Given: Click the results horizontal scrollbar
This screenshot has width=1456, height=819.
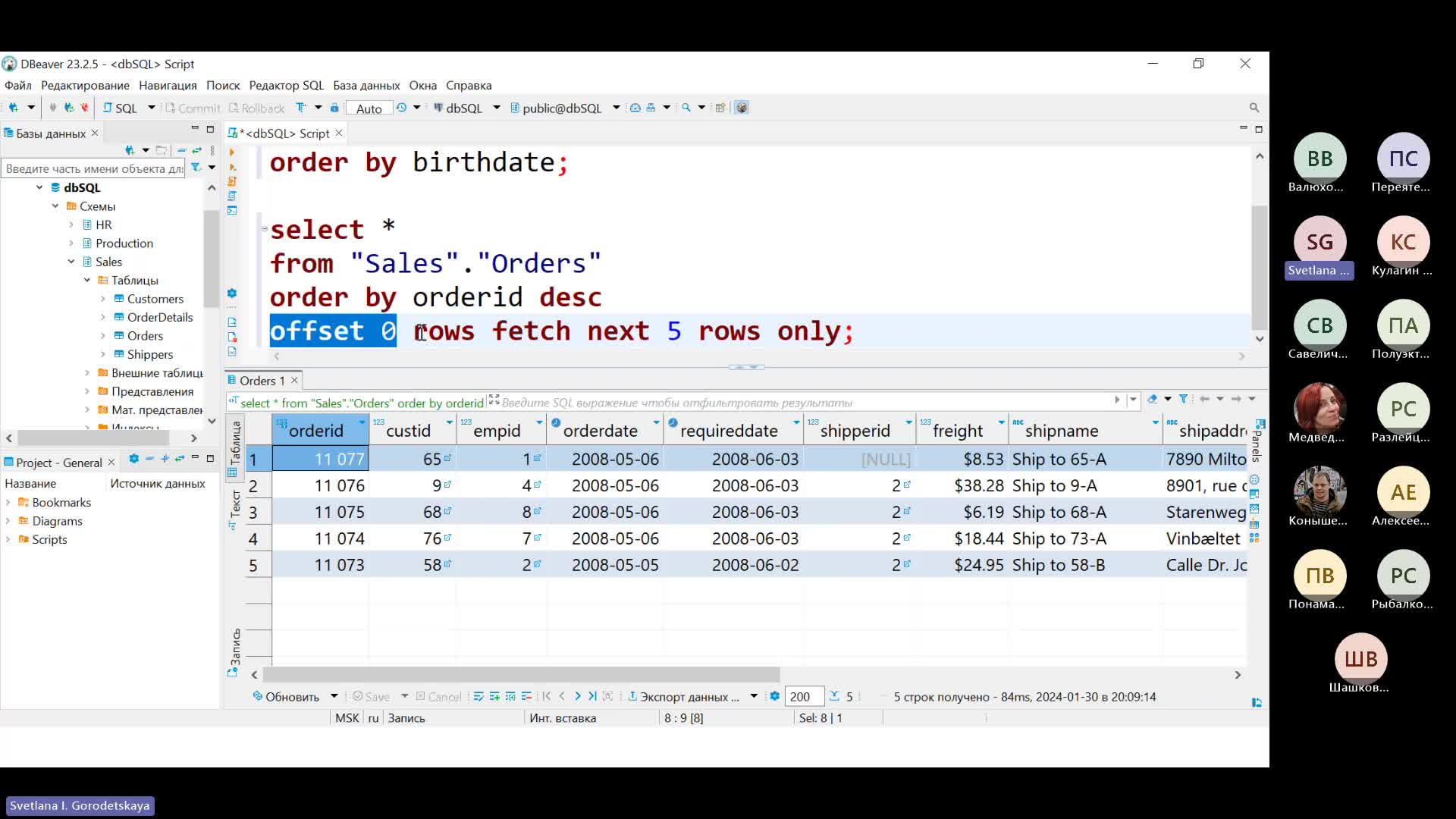Looking at the screenshot, I should [521, 675].
